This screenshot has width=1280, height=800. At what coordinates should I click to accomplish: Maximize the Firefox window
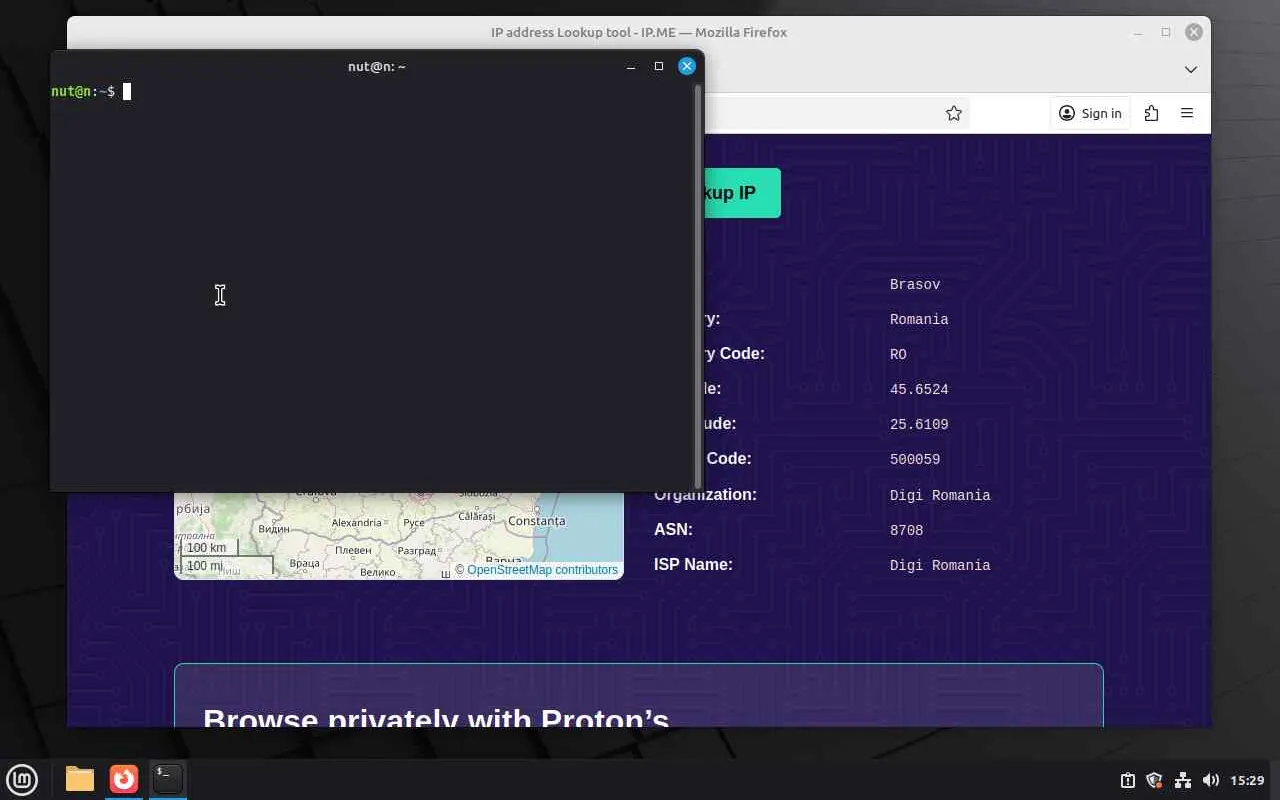(x=1166, y=32)
